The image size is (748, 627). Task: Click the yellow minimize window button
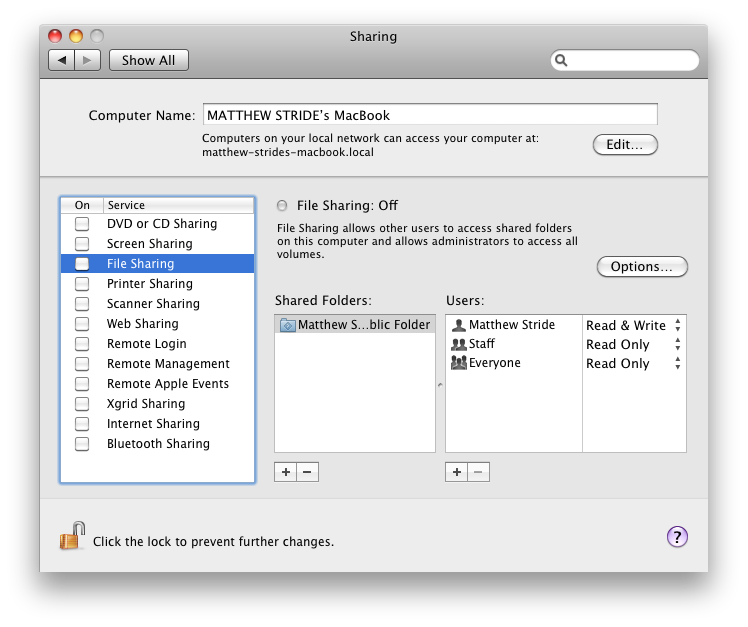click(76, 36)
